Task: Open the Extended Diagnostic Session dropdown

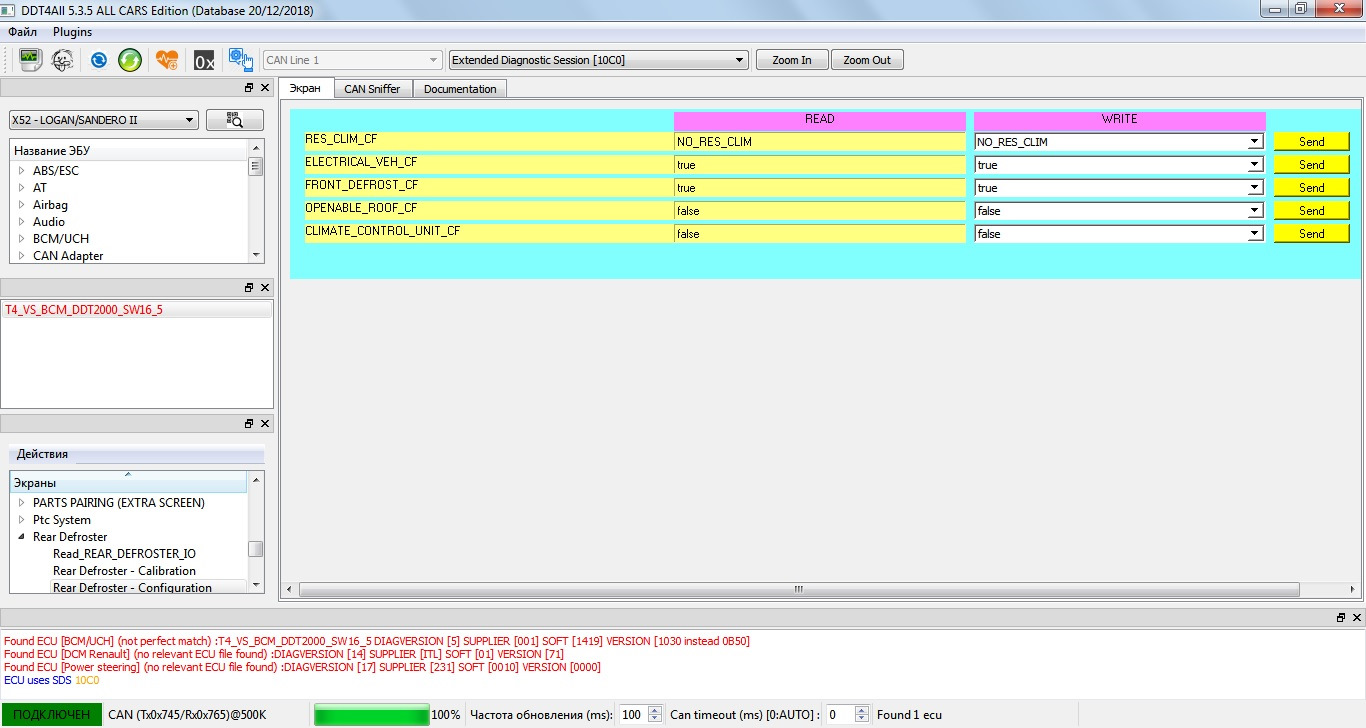Action: tap(598, 60)
